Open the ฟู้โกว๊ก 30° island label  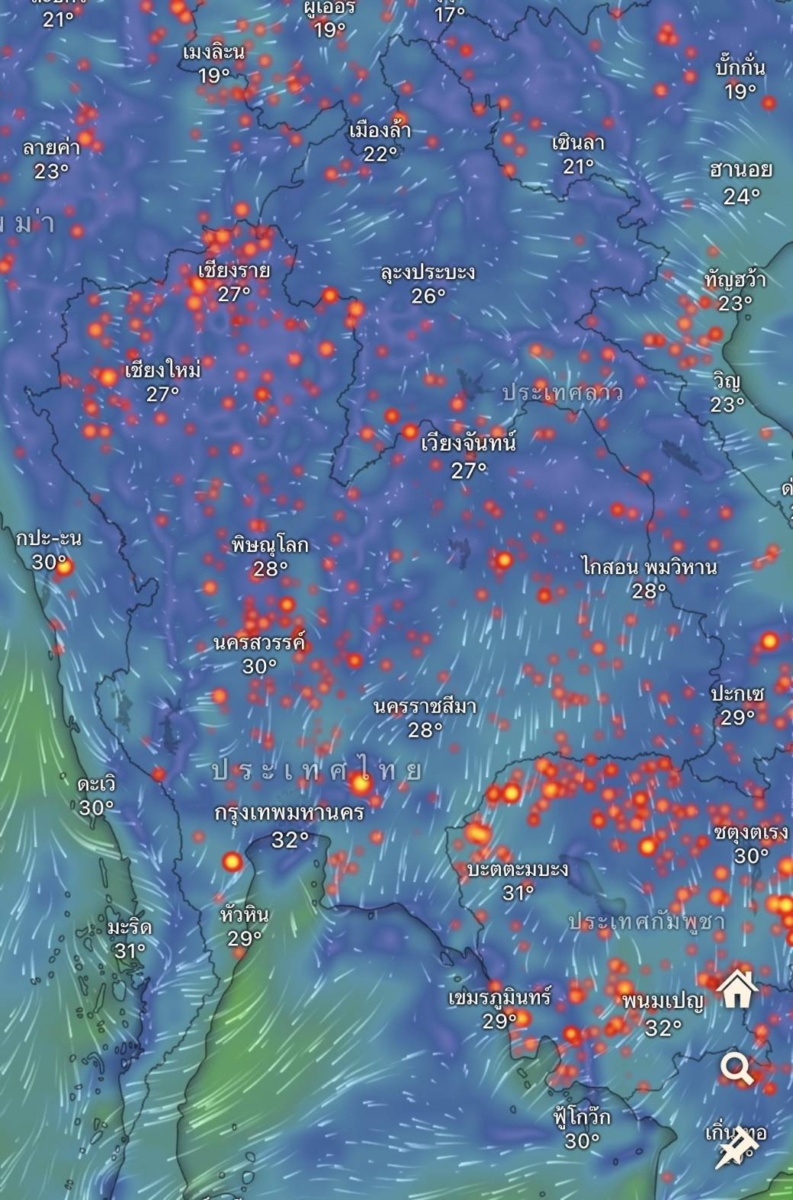point(581,1128)
